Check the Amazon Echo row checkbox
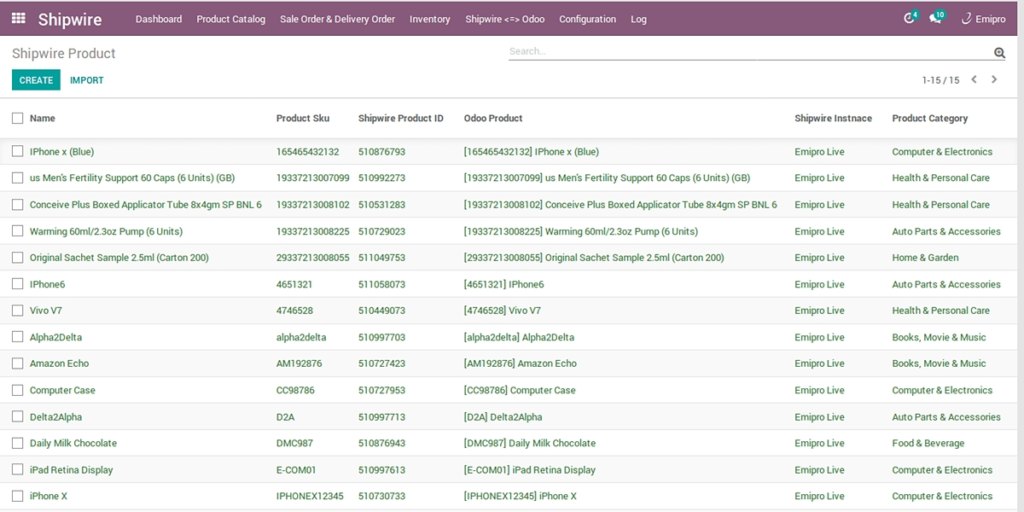This screenshot has width=1024, height=512. (x=17, y=364)
